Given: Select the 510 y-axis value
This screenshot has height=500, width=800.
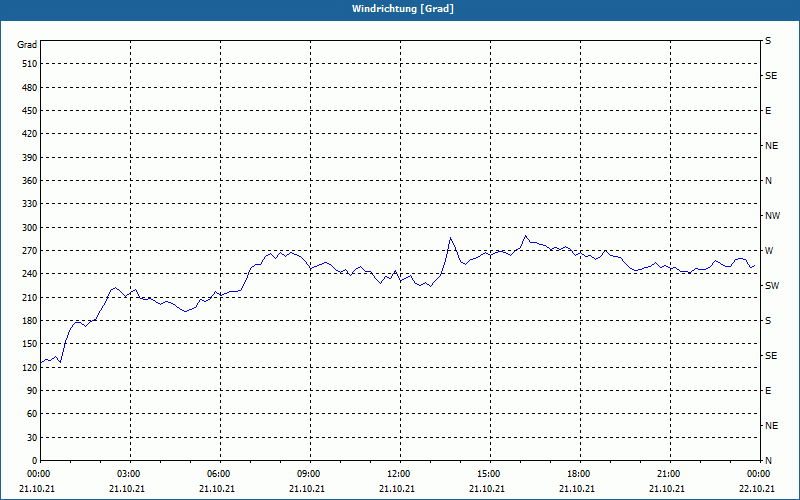Looking at the screenshot, I should click(x=30, y=64).
